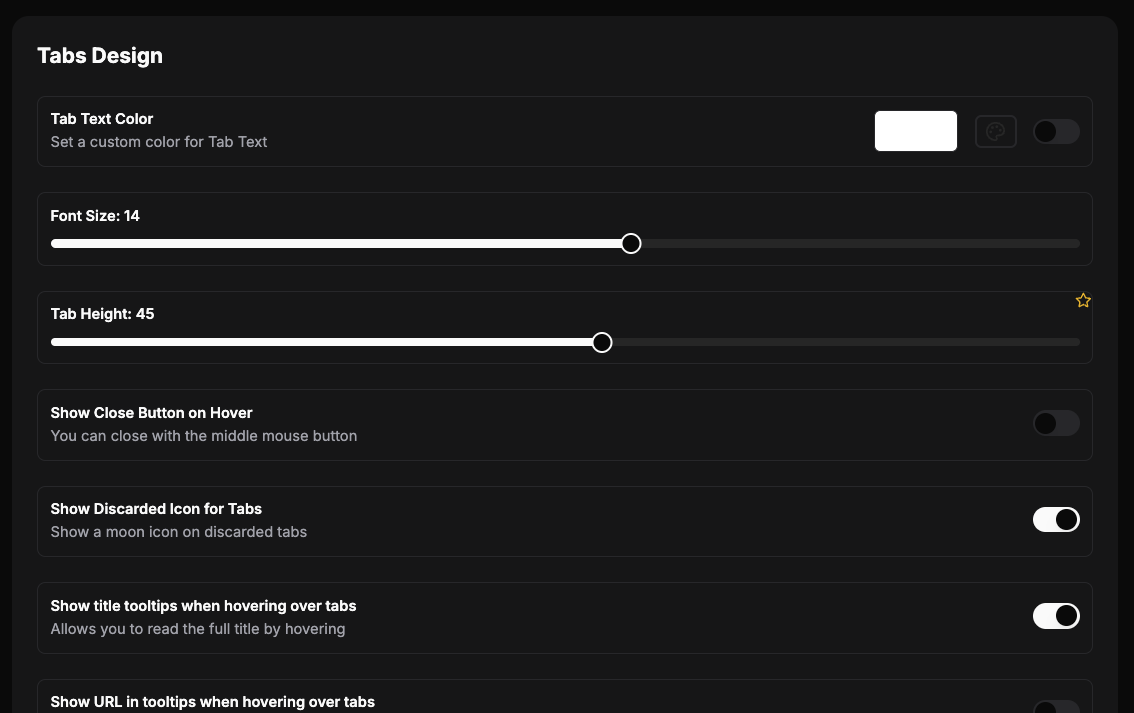The width and height of the screenshot is (1134, 713).
Task: Click the Tab Height: 45 label
Action: point(102,314)
